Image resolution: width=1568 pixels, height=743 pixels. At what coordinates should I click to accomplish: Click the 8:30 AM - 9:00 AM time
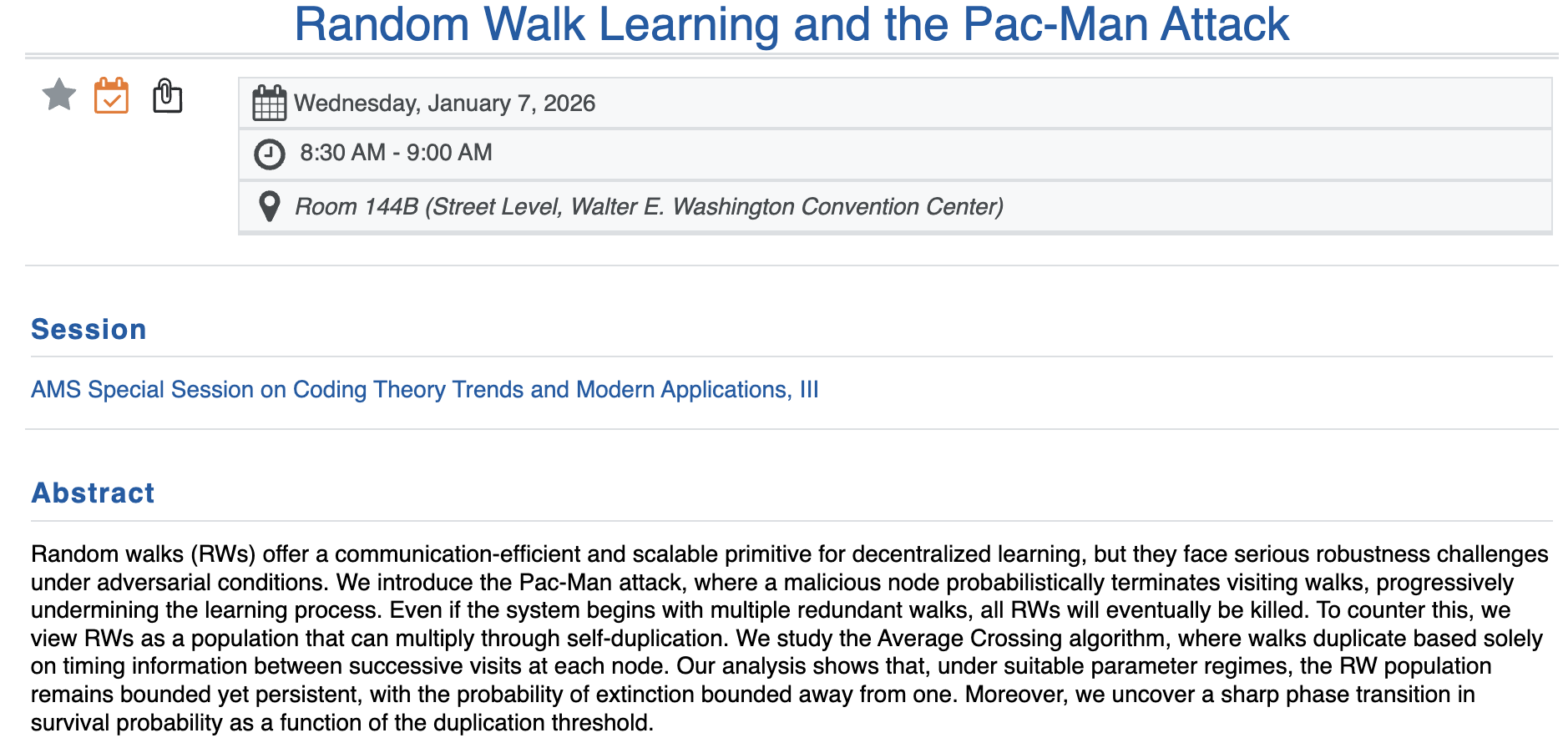(396, 153)
